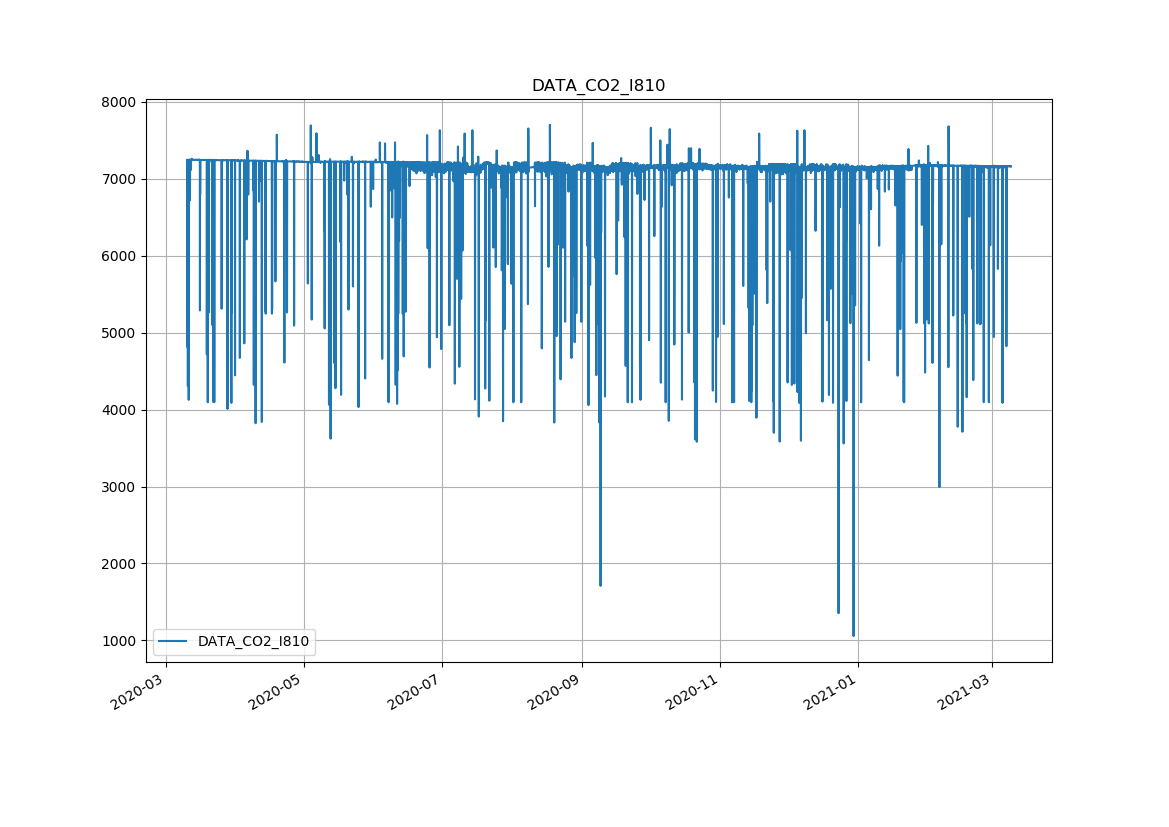
Task: Click the lowest spike bottom near 1000
Action: click(853, 634)
